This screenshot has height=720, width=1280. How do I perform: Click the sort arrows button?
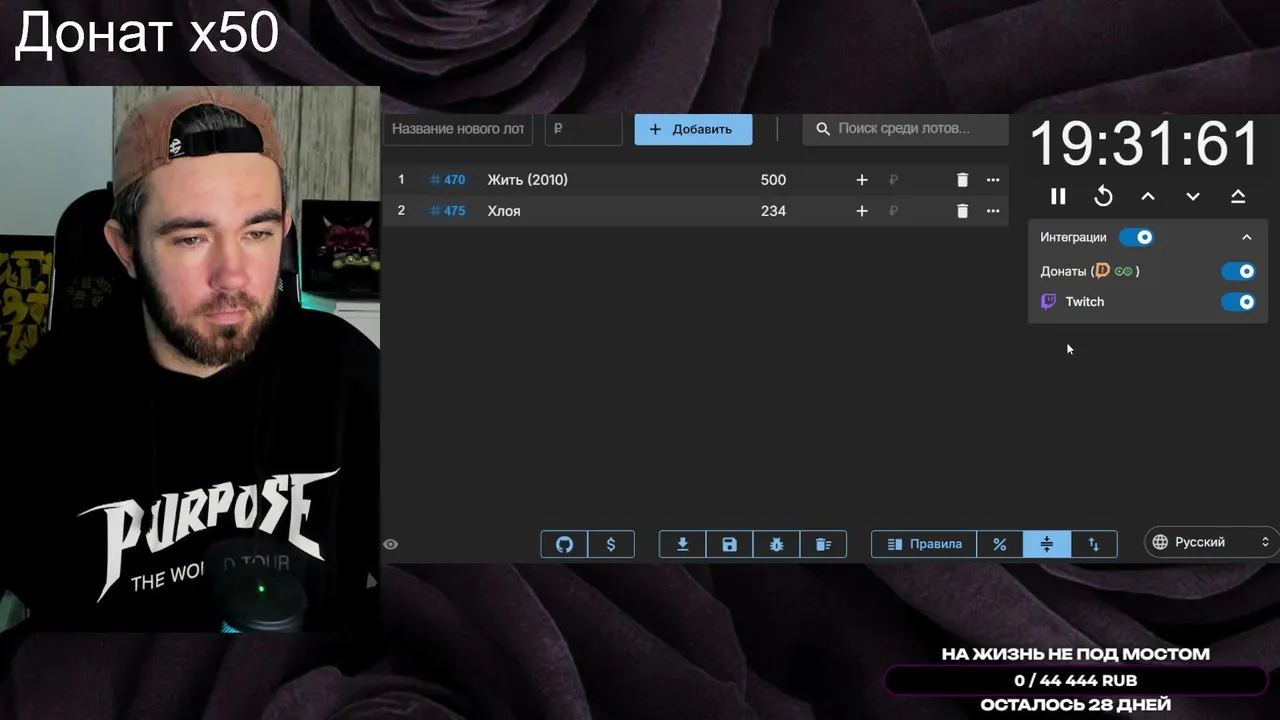pyautogui.click(x=1094, y=544)
